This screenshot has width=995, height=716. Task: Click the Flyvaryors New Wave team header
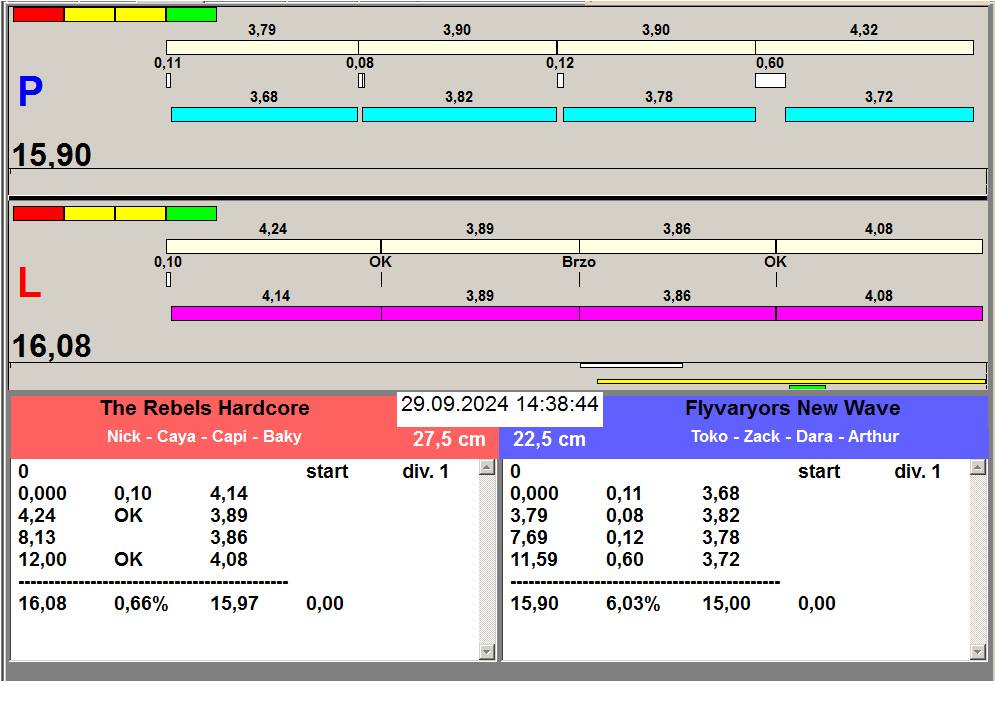(792, 409)
